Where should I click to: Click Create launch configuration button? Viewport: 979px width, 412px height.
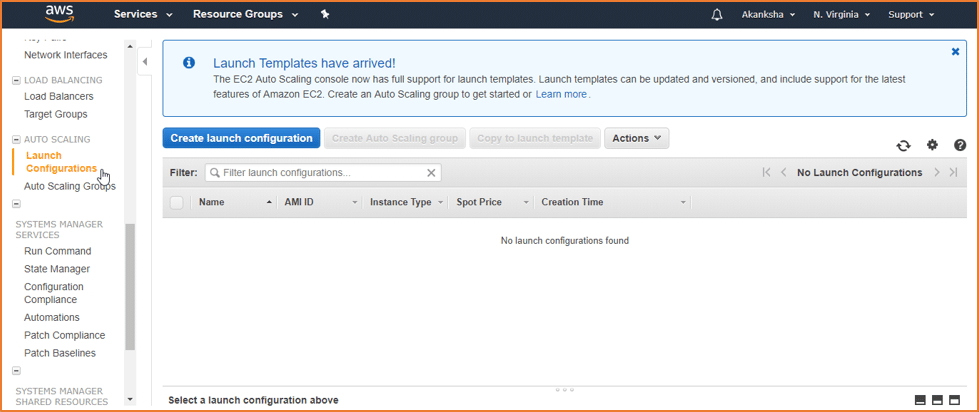pyautogui.click(x=242, y=139)
